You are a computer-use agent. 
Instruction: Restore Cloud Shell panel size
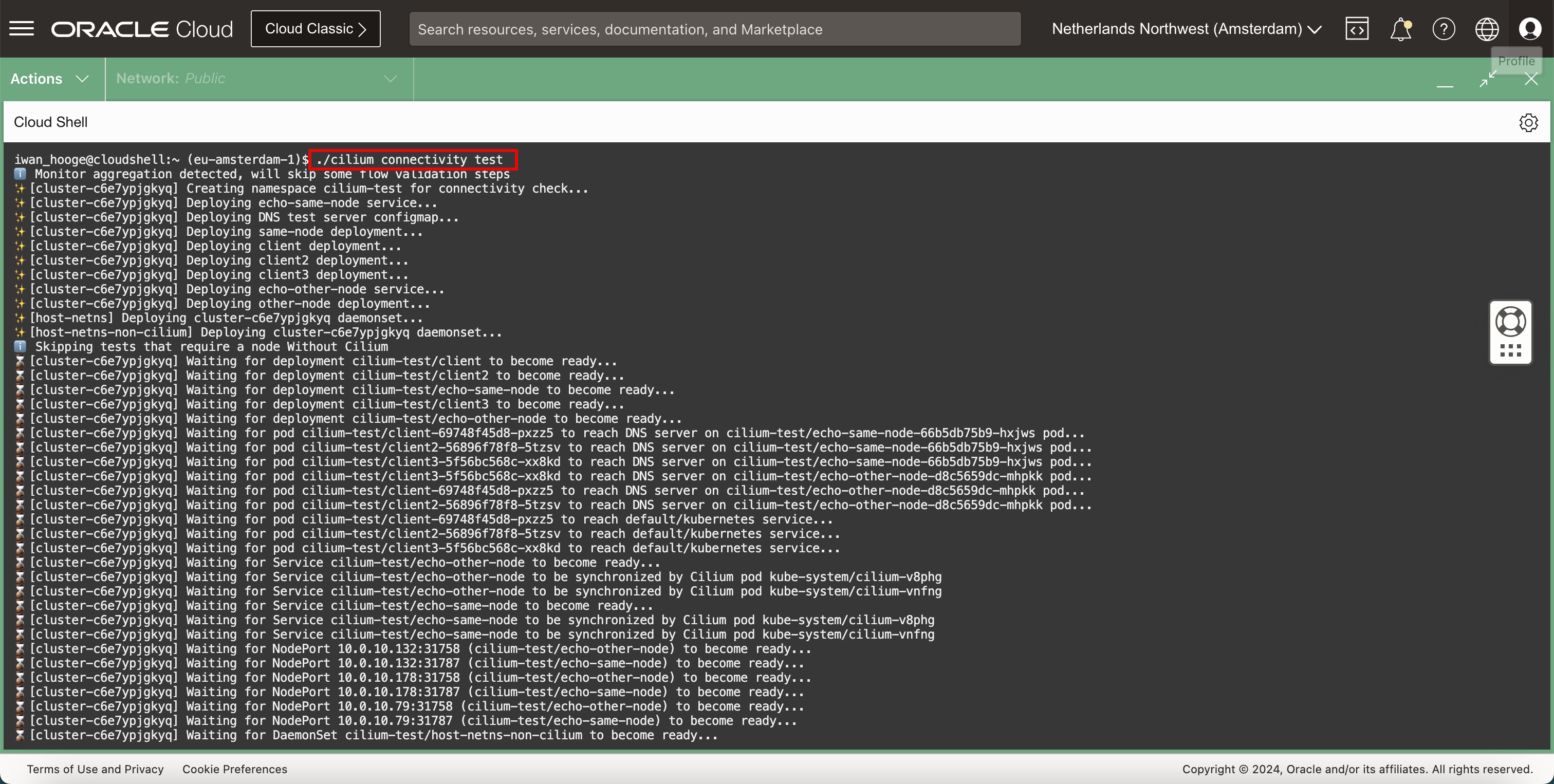coord(1488,79)
